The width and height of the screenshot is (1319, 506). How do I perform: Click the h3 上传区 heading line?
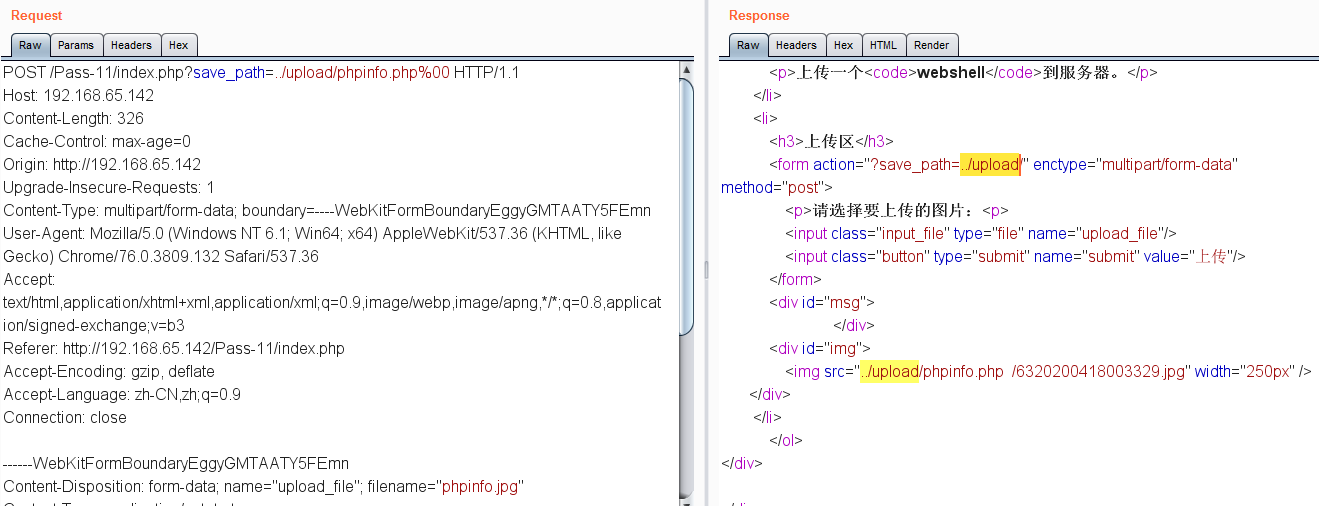831,142
